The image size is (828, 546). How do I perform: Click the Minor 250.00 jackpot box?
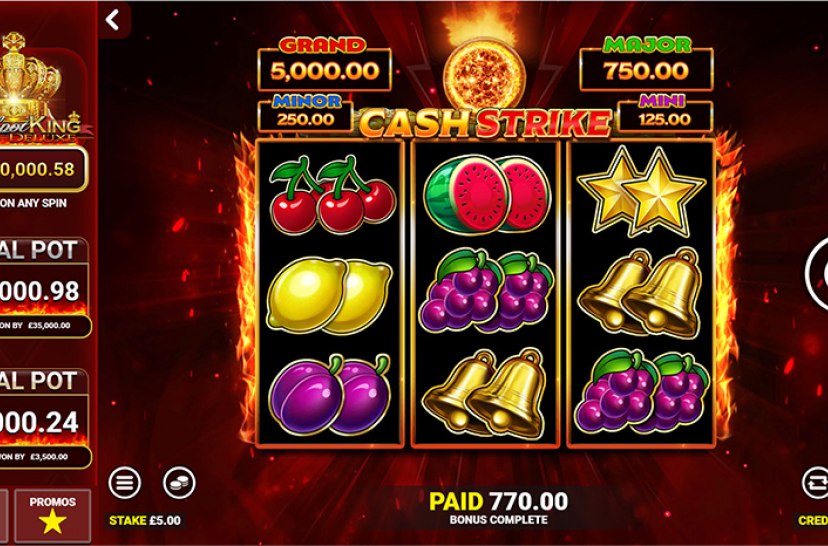[x=305, y=113]
